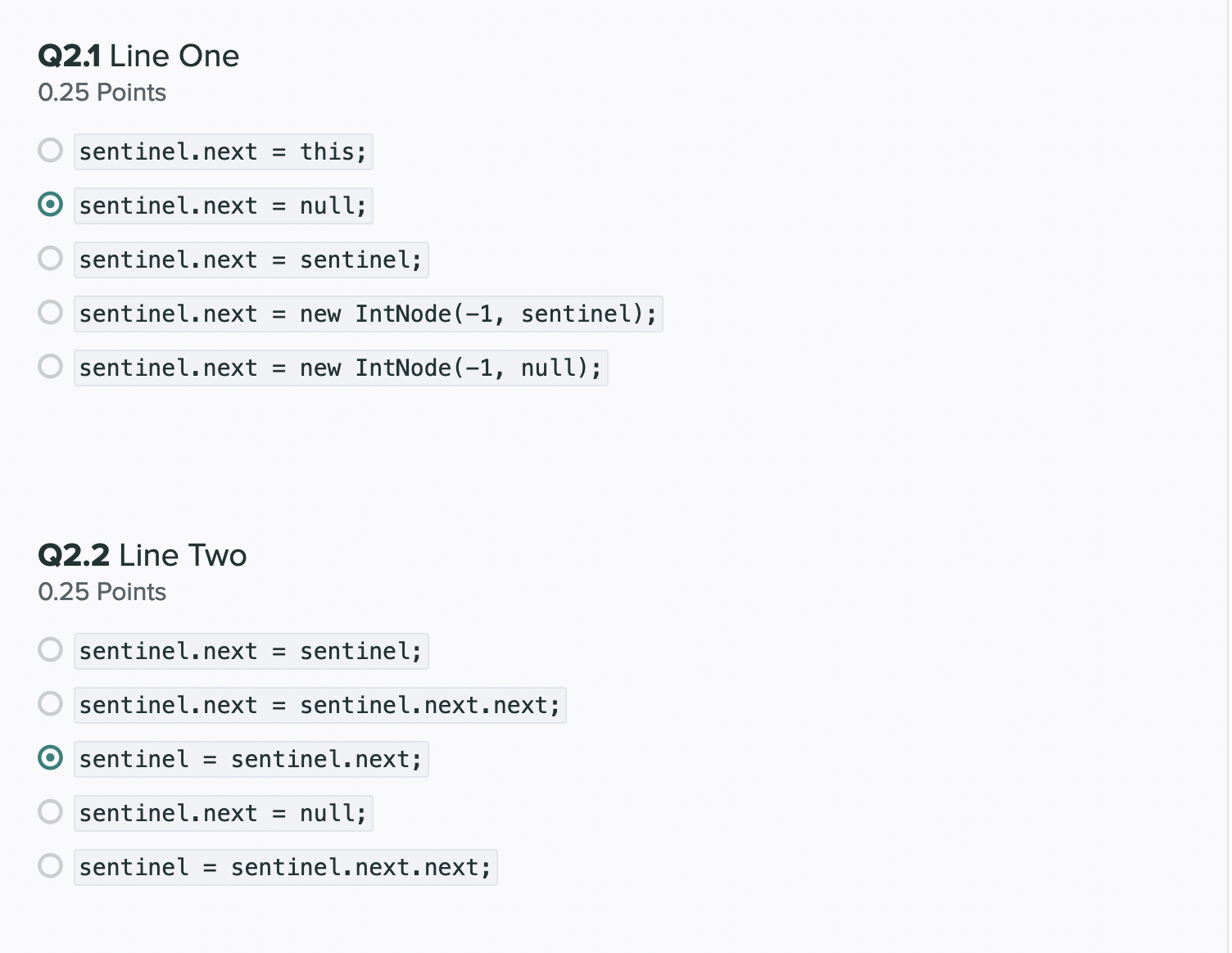
Task: Click 'sentinel = sentinel.next;' code label
Action: (x=251, y=760)
